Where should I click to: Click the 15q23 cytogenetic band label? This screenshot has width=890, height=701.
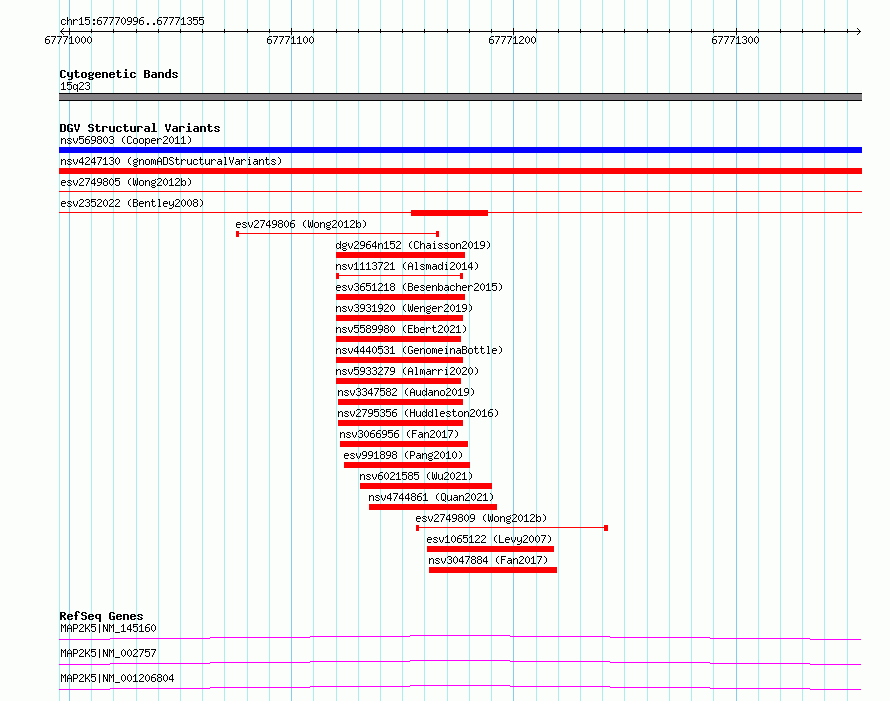point(75,86)
